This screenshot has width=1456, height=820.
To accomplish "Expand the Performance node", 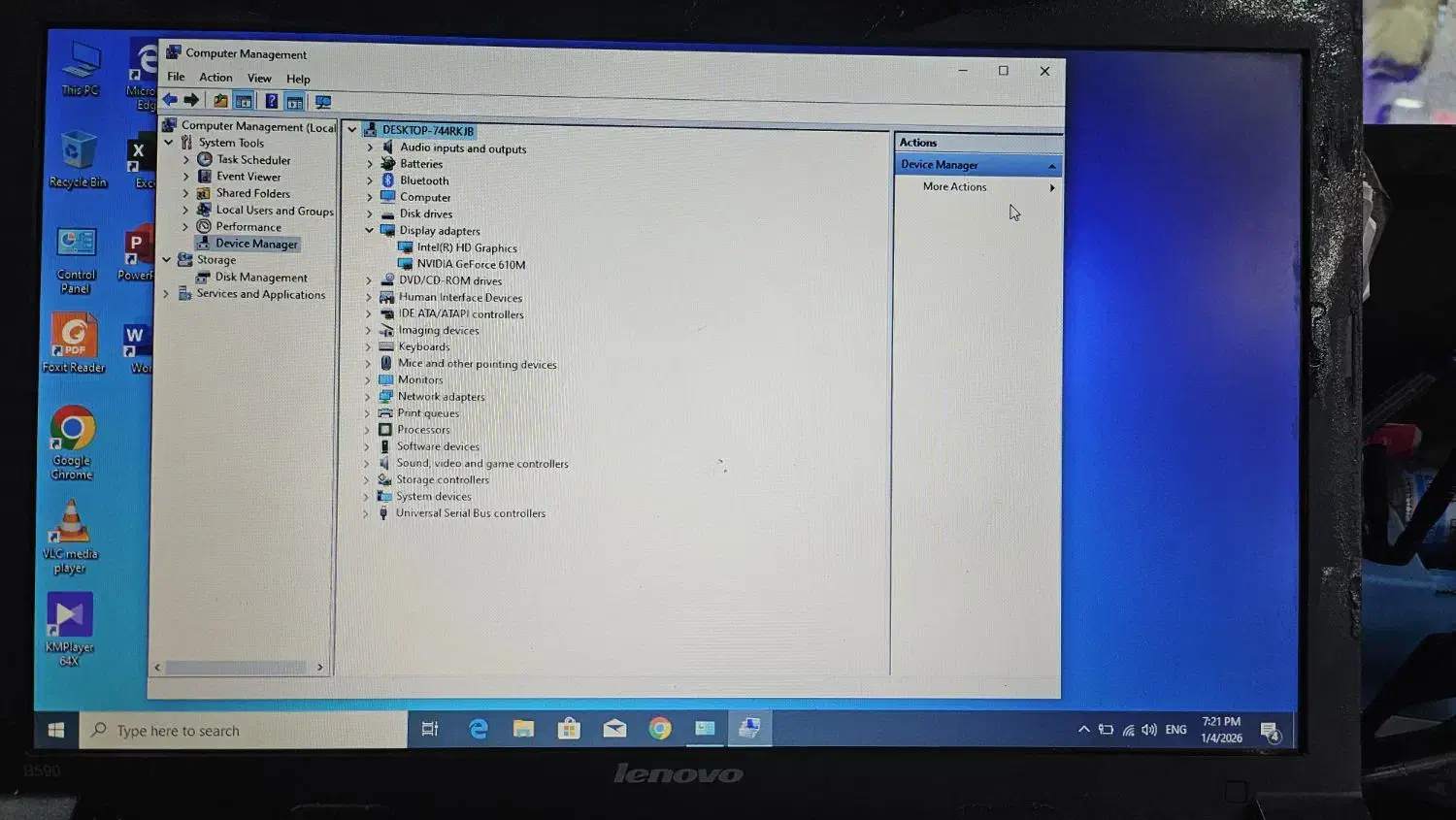I will coord(185,226).
